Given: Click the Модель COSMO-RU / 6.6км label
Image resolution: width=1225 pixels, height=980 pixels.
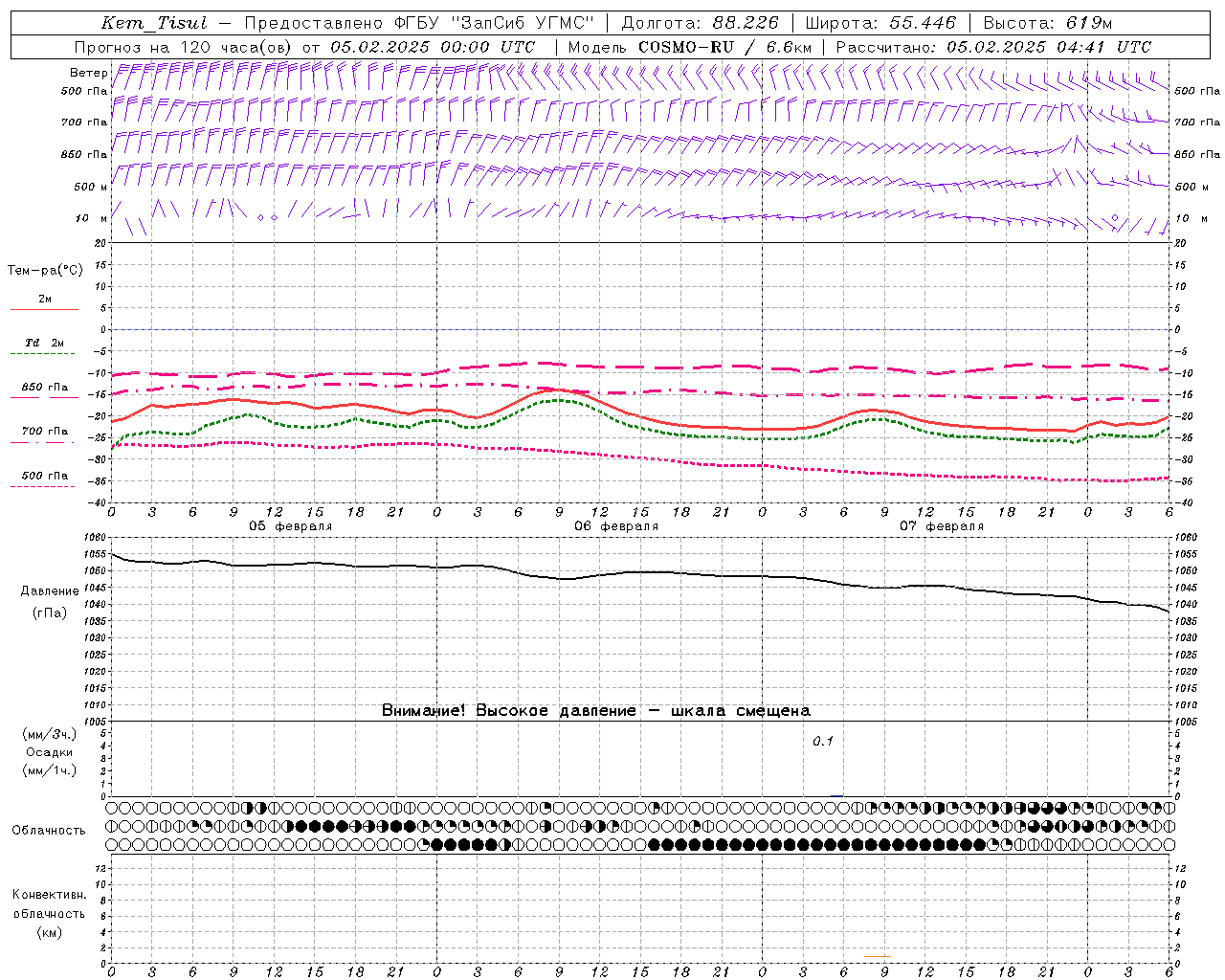Looking at the screenshot, I should pos(689,47).
